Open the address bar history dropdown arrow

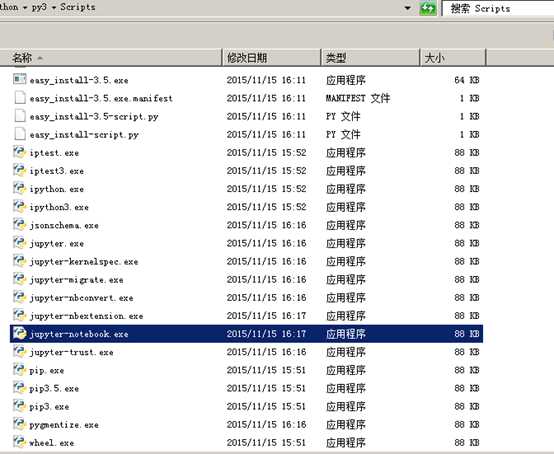408,7
